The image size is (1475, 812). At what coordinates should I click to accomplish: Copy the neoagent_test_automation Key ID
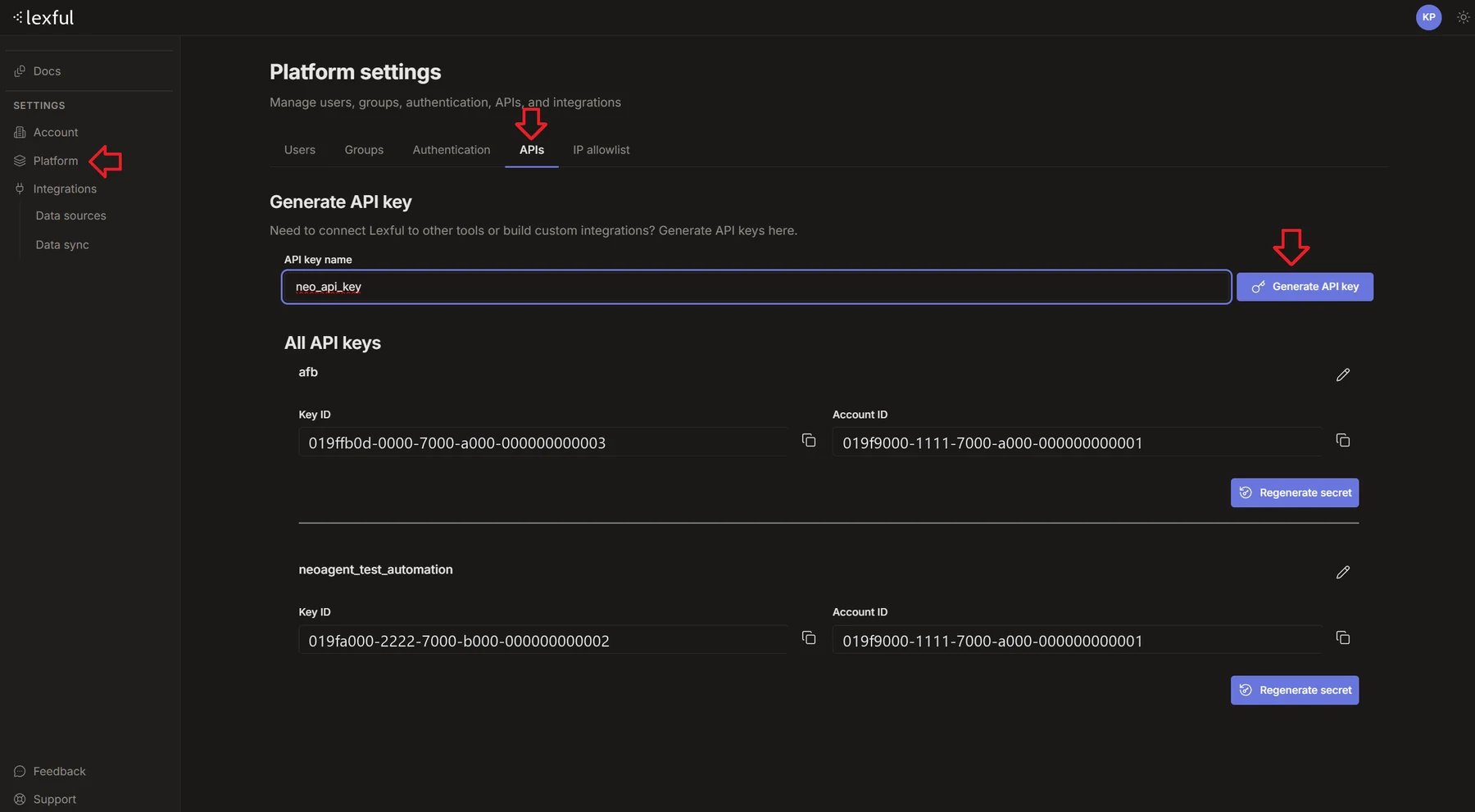point(808,637)
